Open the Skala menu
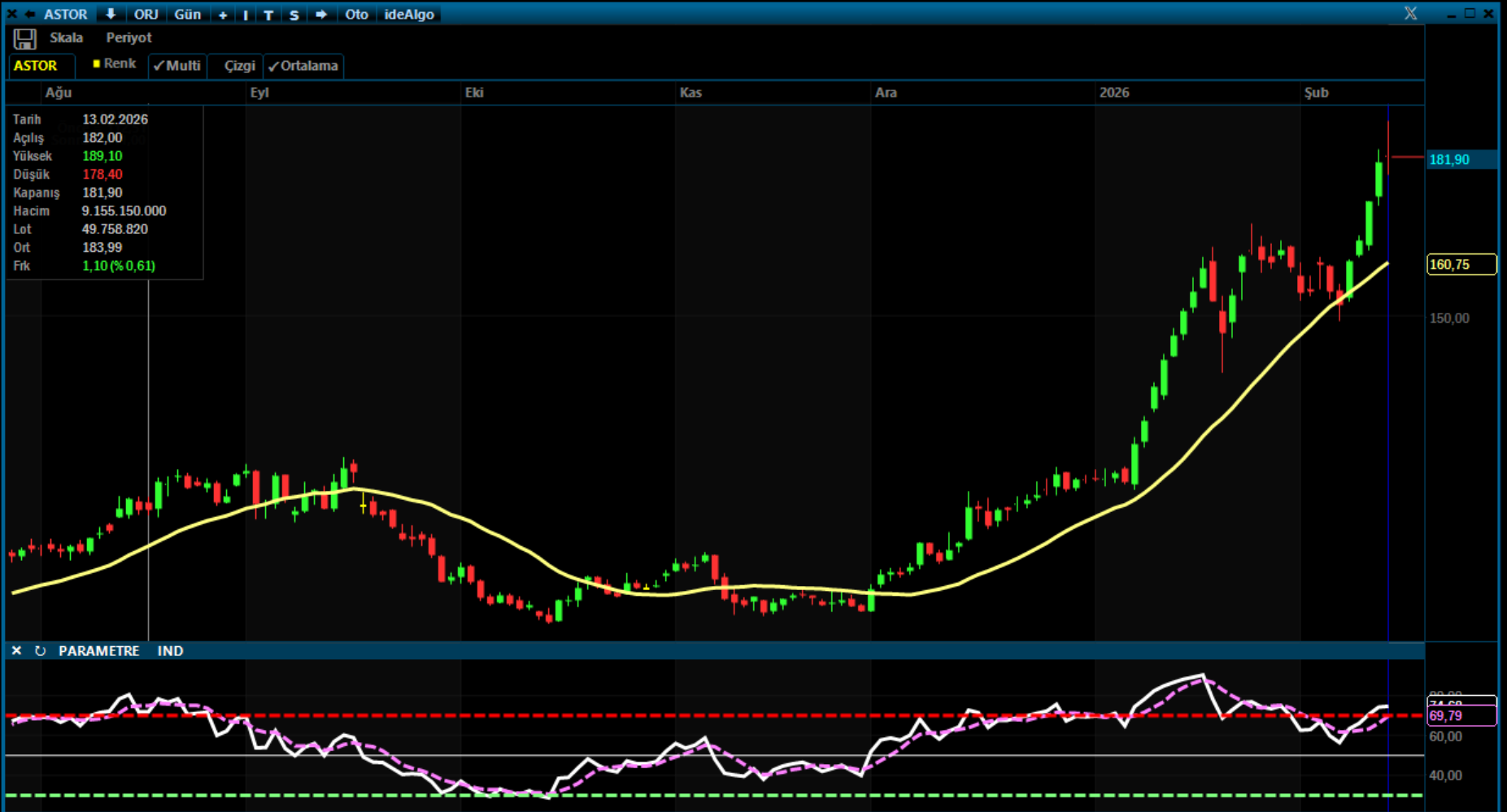This screenshot has width=1507, height=812. (66, 37)
